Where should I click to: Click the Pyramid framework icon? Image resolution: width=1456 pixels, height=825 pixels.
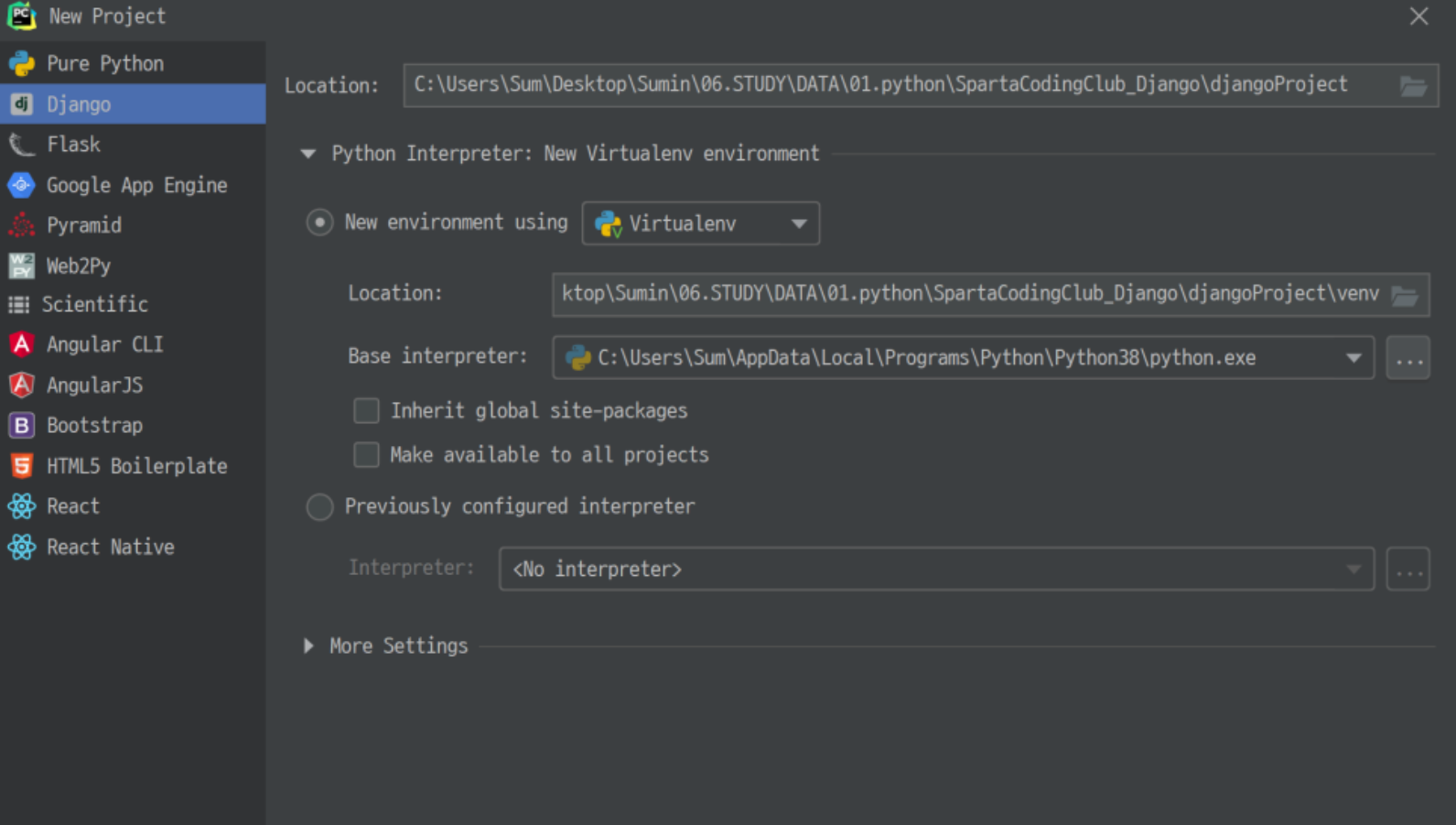22,225
